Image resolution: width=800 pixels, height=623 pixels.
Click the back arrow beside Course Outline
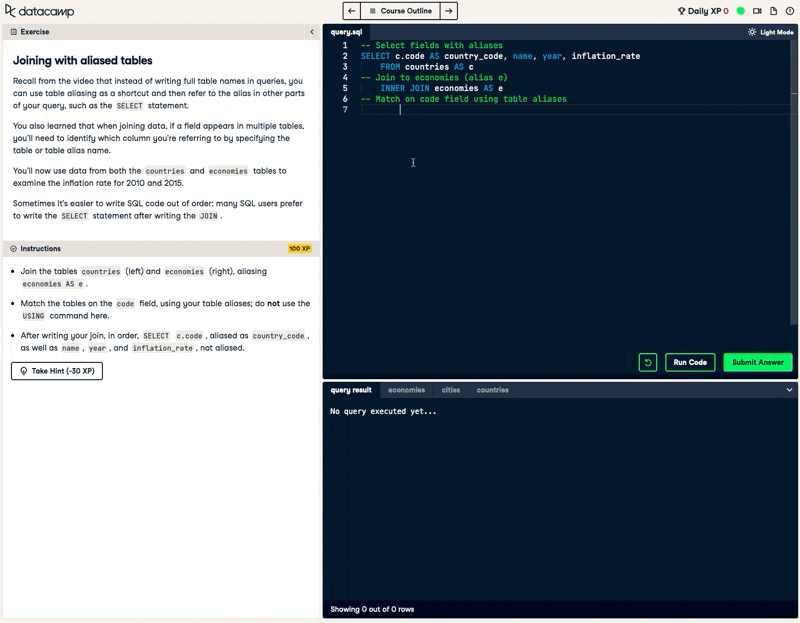pos(350,11)
